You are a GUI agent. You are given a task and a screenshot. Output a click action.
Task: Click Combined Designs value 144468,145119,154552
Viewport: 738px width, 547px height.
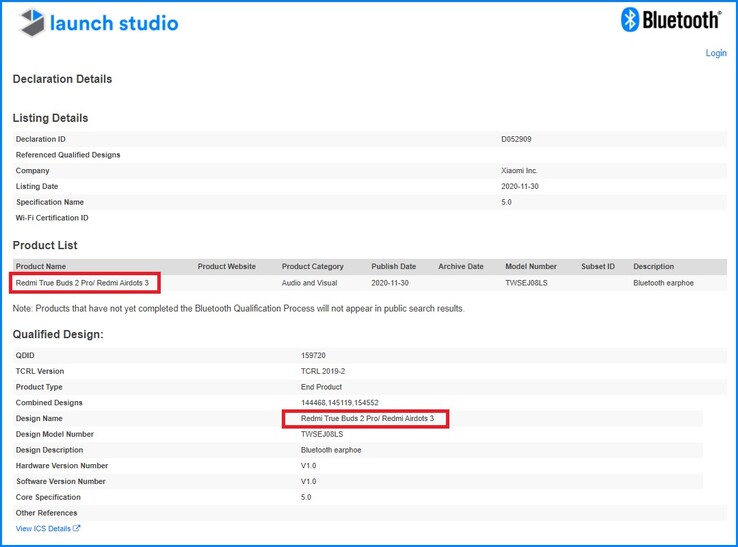pyautogui.click(x=341, y=402)
